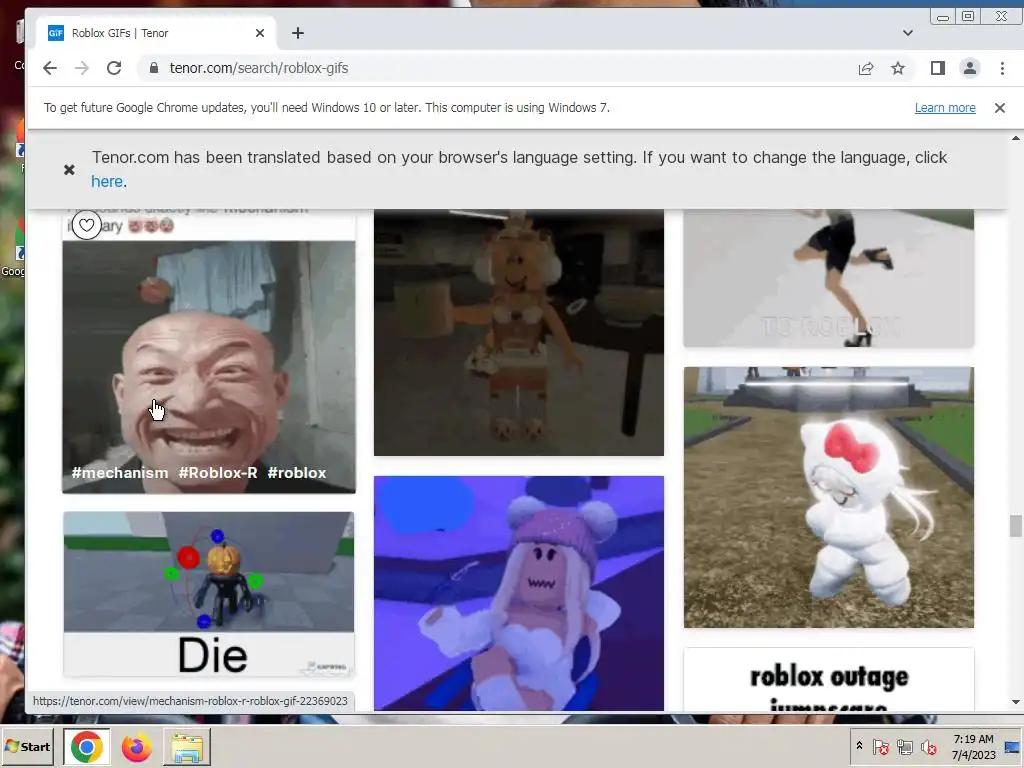Viewport: 1024px width, 768px height.
Task: Click the 'here' language change link
Action: pyautogui.click(x=107, y=182)
